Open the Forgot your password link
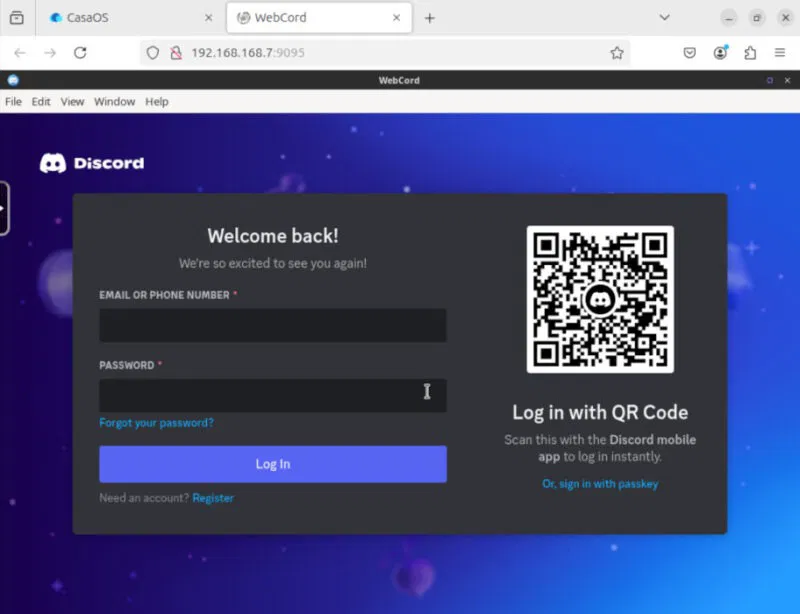800x614 pixels. click(x=156, y=423)
